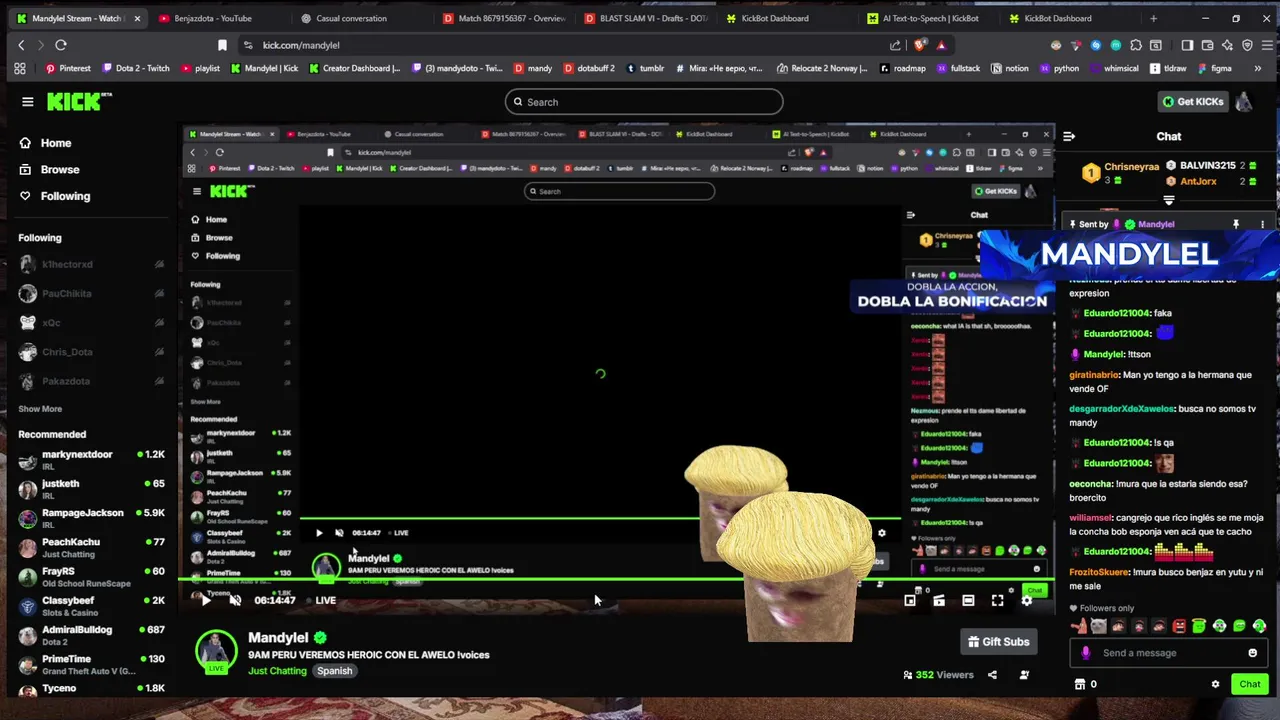Unpin the pinned message pin icon
The height and width of the screenshot is (720, 1280).
1236,224
